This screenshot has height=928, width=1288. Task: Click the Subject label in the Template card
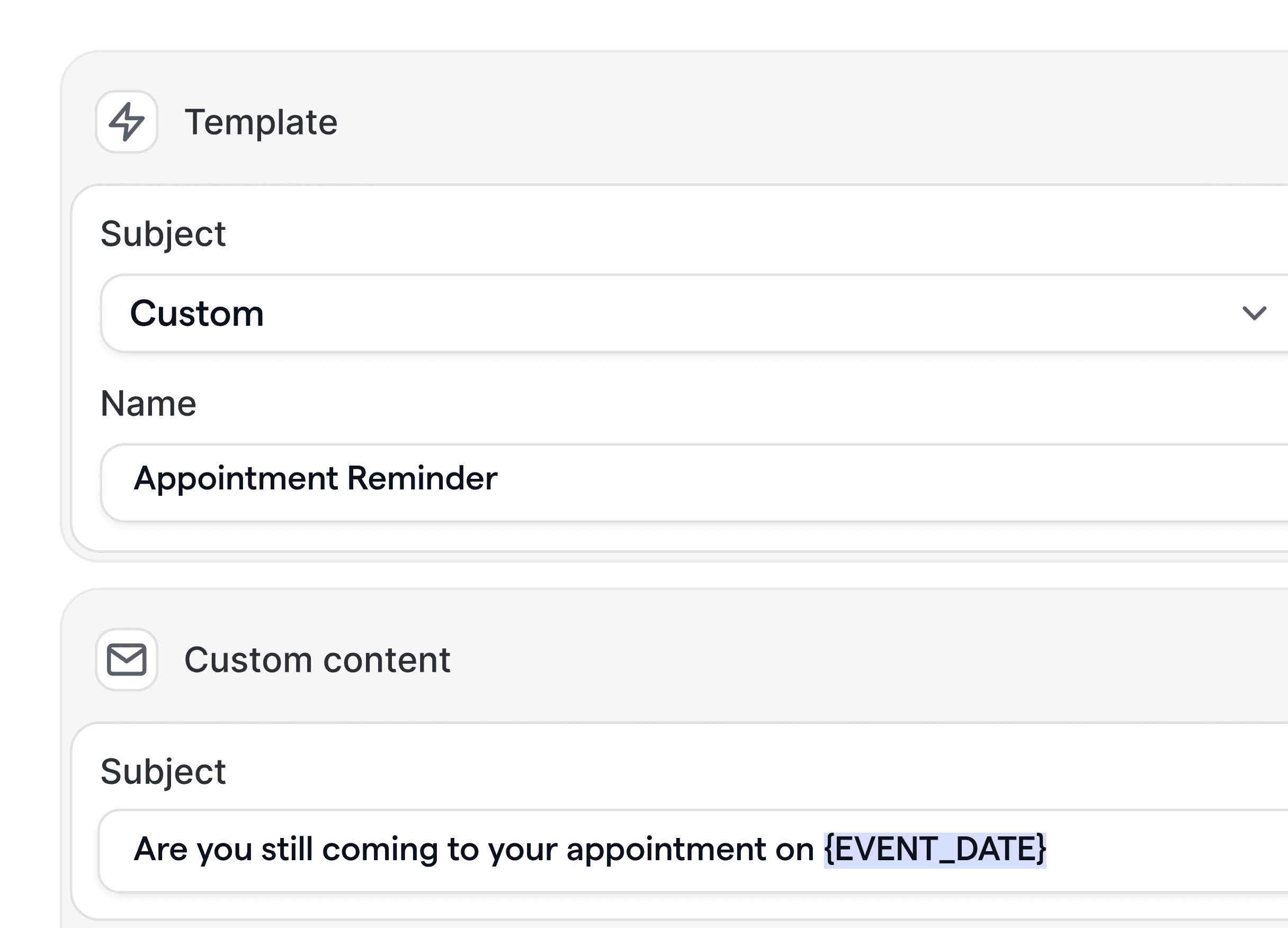click(x=163, y=233)
